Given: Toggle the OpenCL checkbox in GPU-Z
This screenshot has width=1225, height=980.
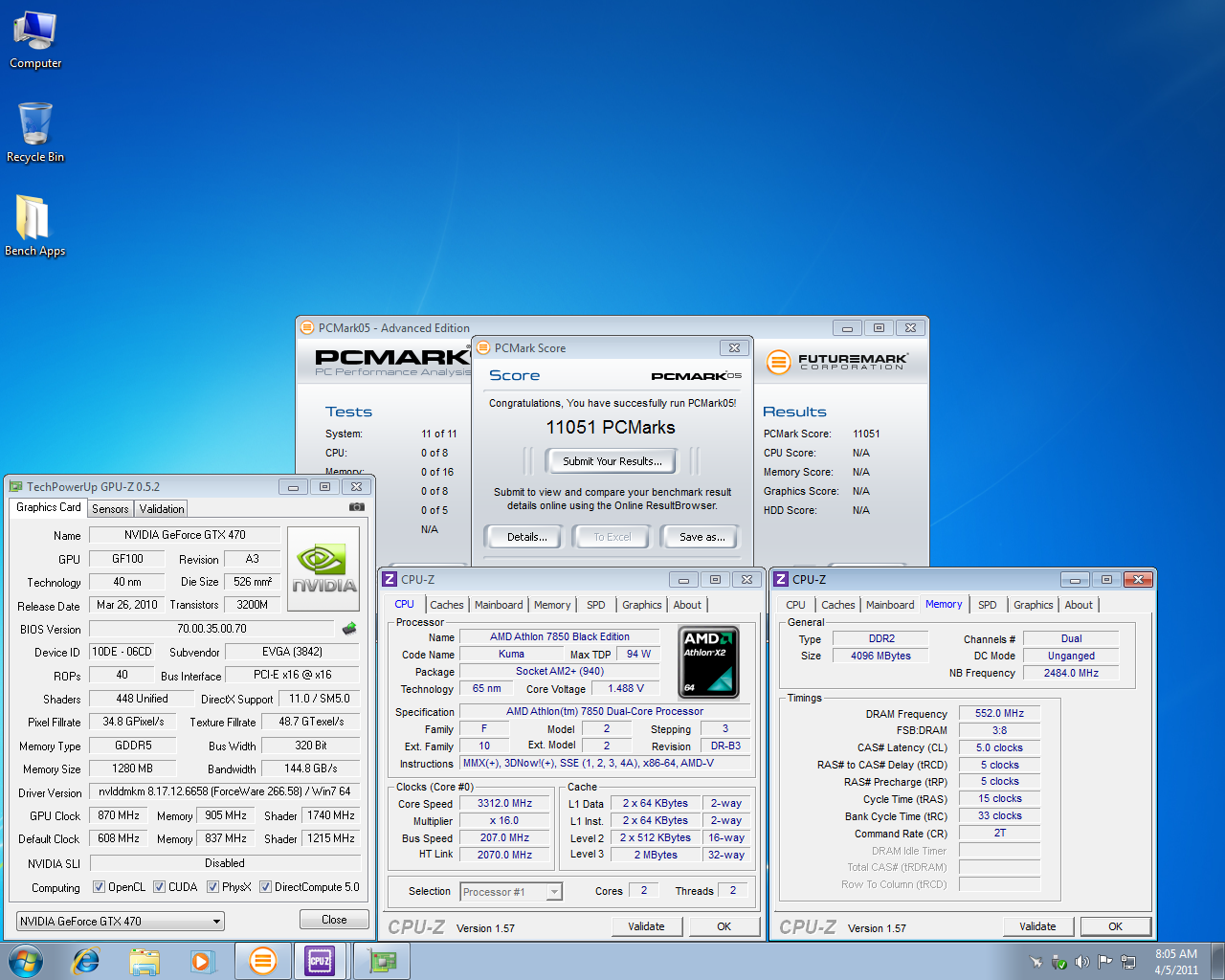Looking at the screenshot, I should click(x=99, y=887).
